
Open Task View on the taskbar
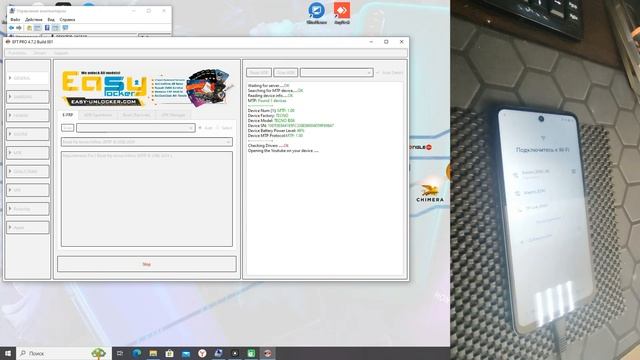click(120, 353)
